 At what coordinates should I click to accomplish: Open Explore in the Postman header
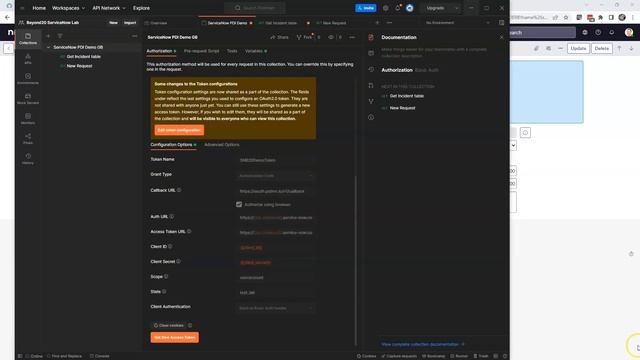click(x=141, y=8)
